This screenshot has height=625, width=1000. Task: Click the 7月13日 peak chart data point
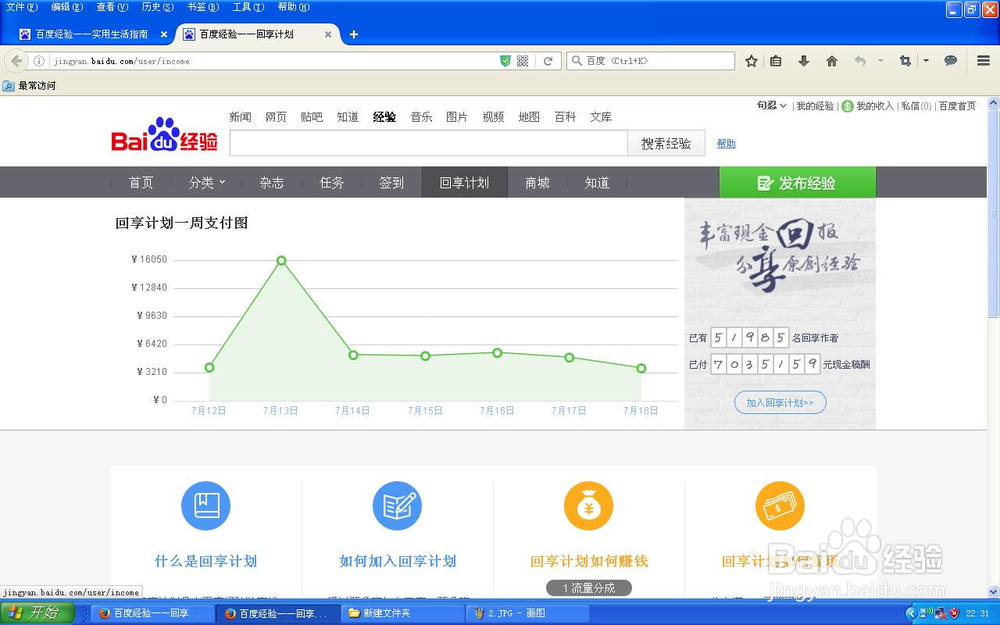[x=281, y=260]
